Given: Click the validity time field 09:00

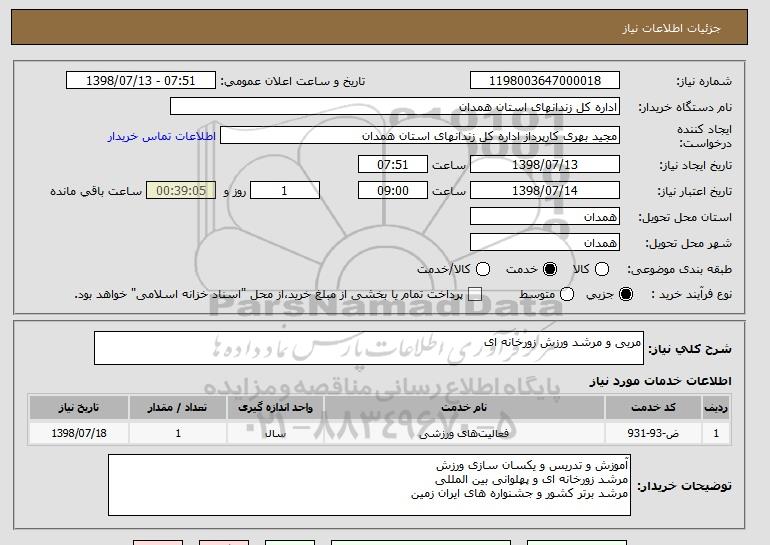Looking at the screenshot, I should [x=393, y=191].
